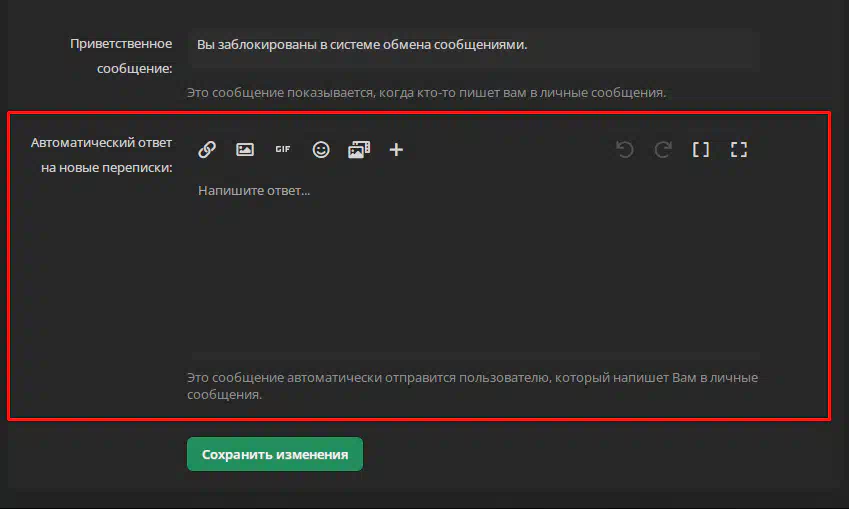Click the insert image icon

tap(245, 150)
